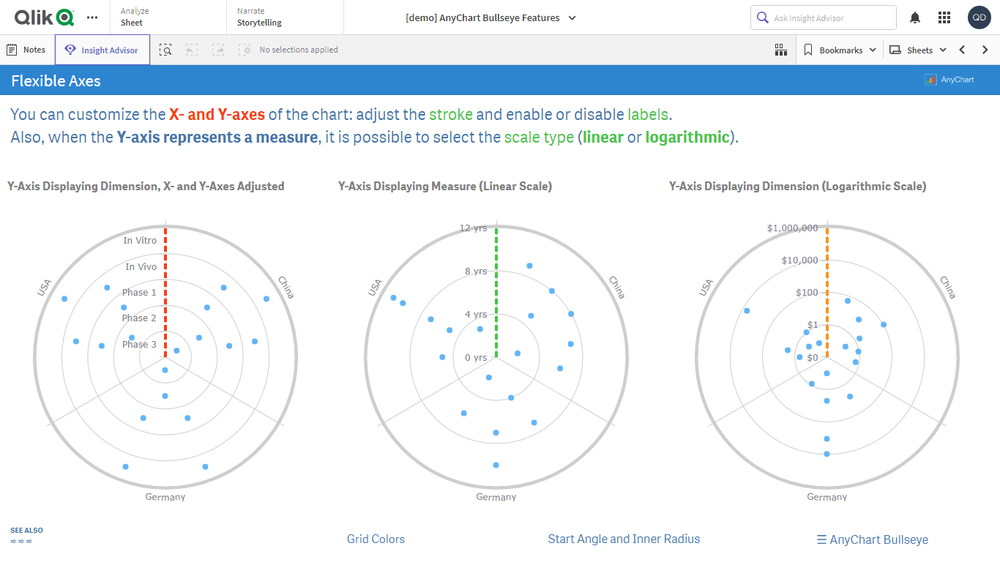The width and height of the screenshot is (1000, 562).
Task: Switch to the Narrate Storytelling tab
Action: (259, 17)
